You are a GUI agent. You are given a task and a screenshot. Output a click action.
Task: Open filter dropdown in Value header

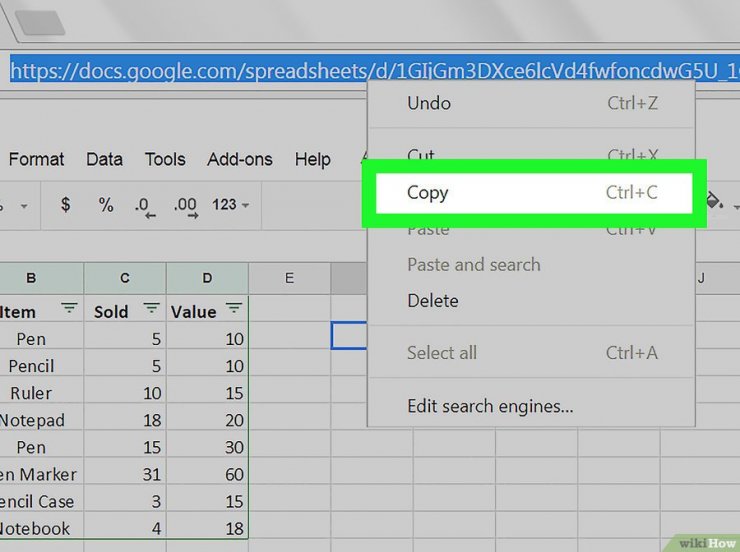pos(234,309)
